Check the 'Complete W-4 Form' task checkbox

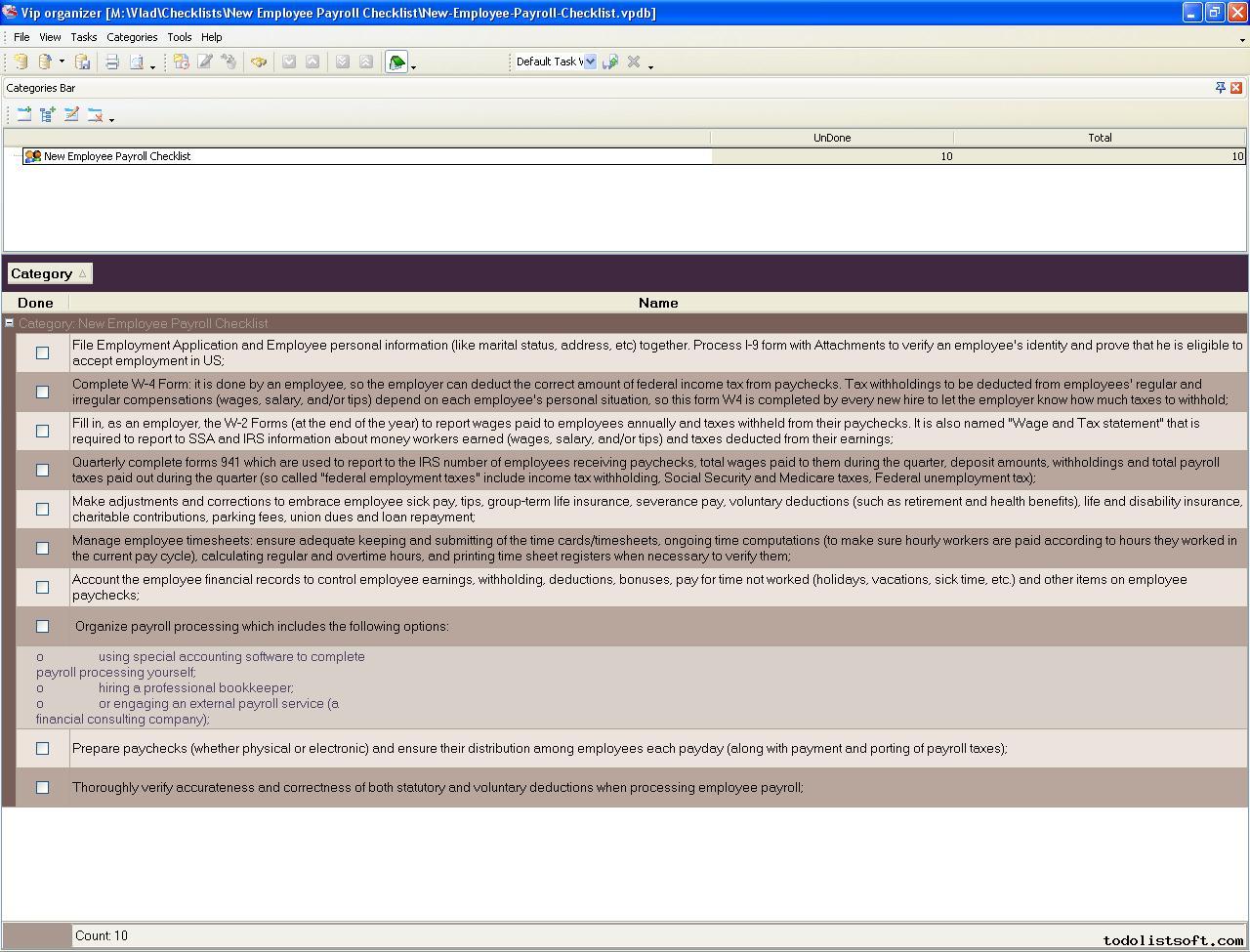tap(42, 392)
